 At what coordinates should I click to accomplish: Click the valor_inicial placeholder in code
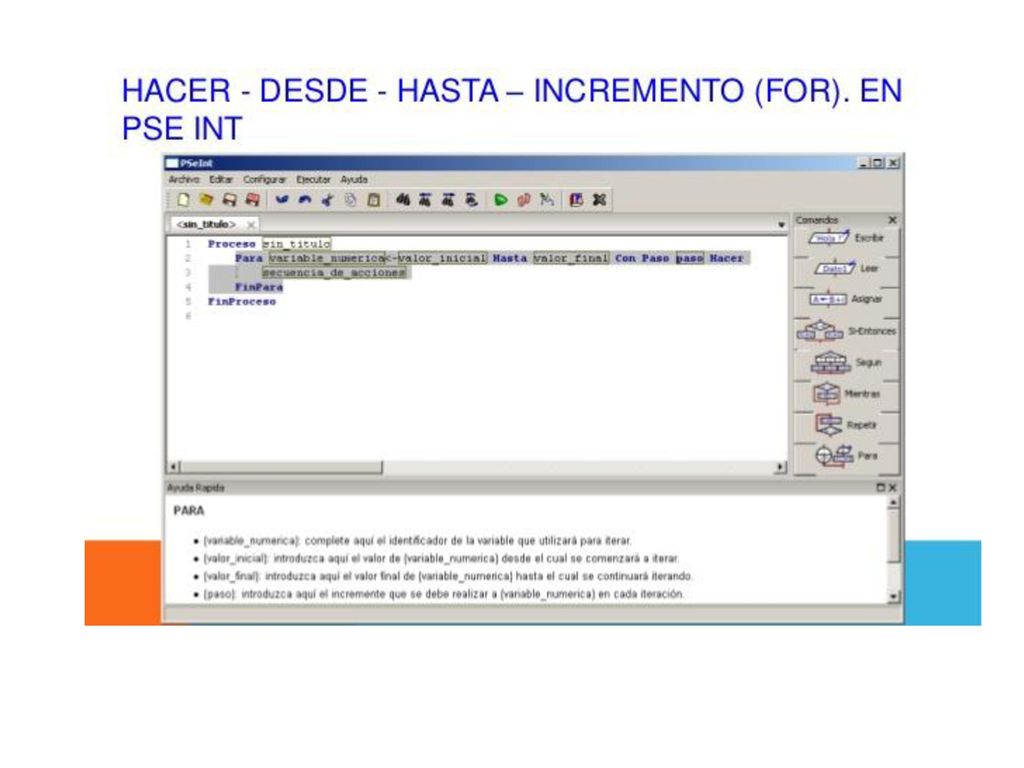[442, 258]
